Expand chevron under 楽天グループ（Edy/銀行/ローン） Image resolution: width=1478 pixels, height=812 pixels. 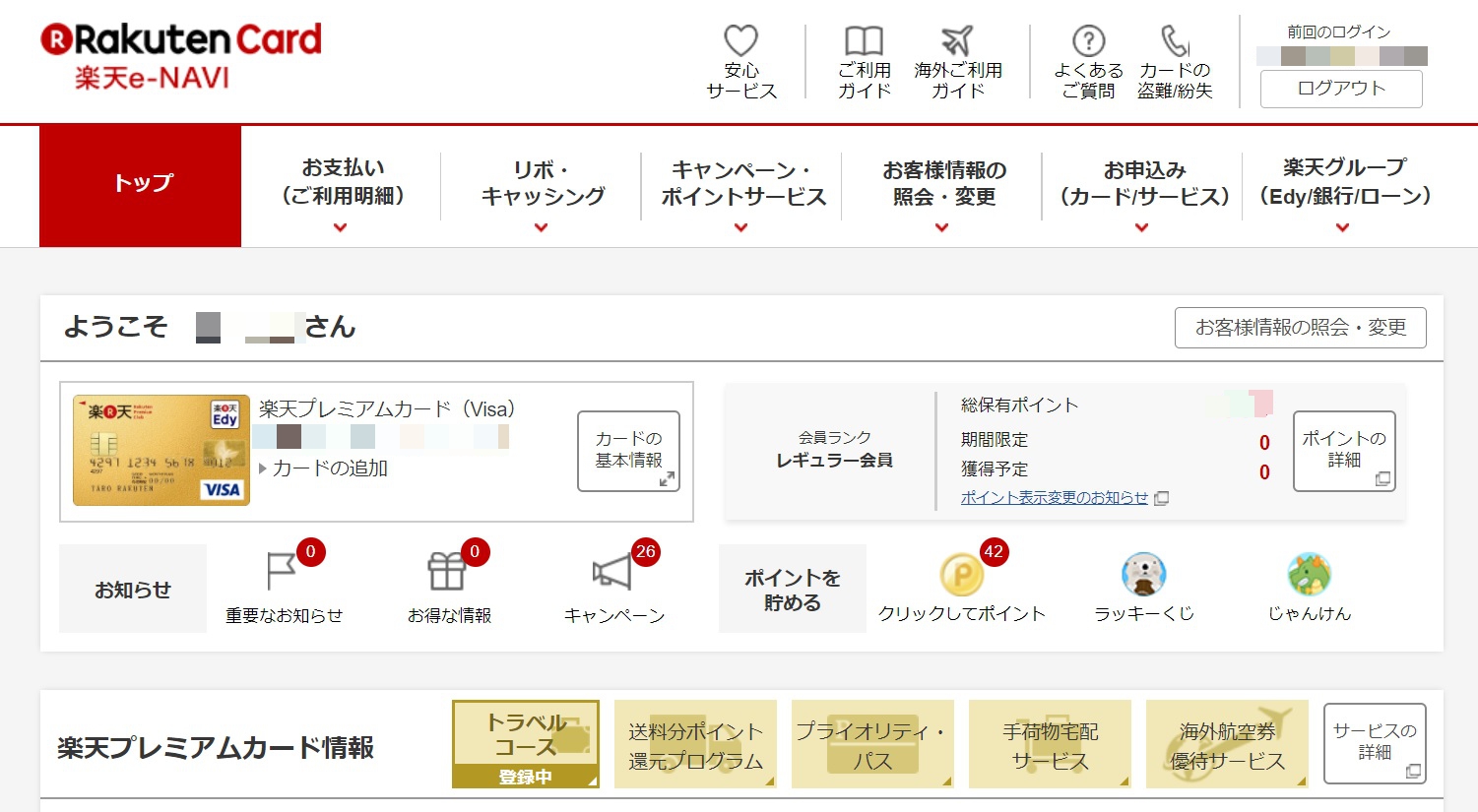[x=1343, y=227]
